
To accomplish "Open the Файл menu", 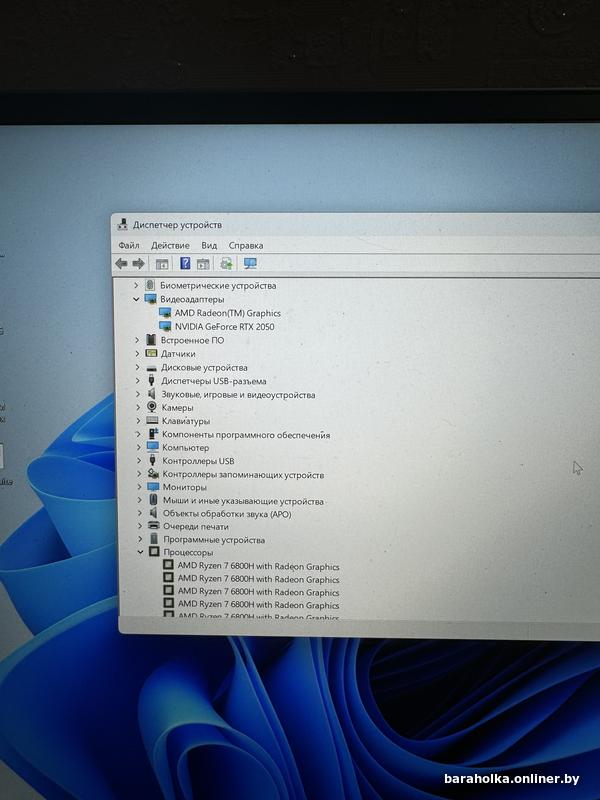I will click(129, 245).
